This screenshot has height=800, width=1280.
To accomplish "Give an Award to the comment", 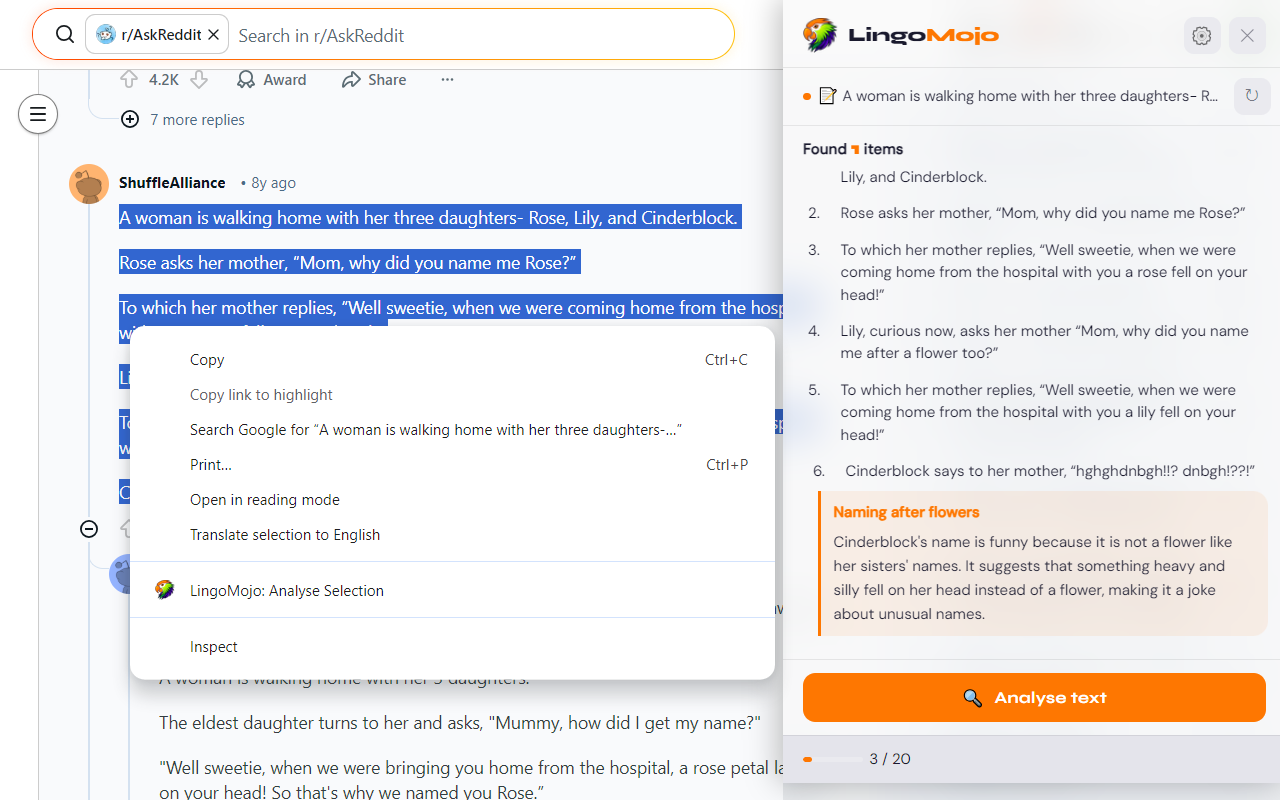I will (271, 80).
